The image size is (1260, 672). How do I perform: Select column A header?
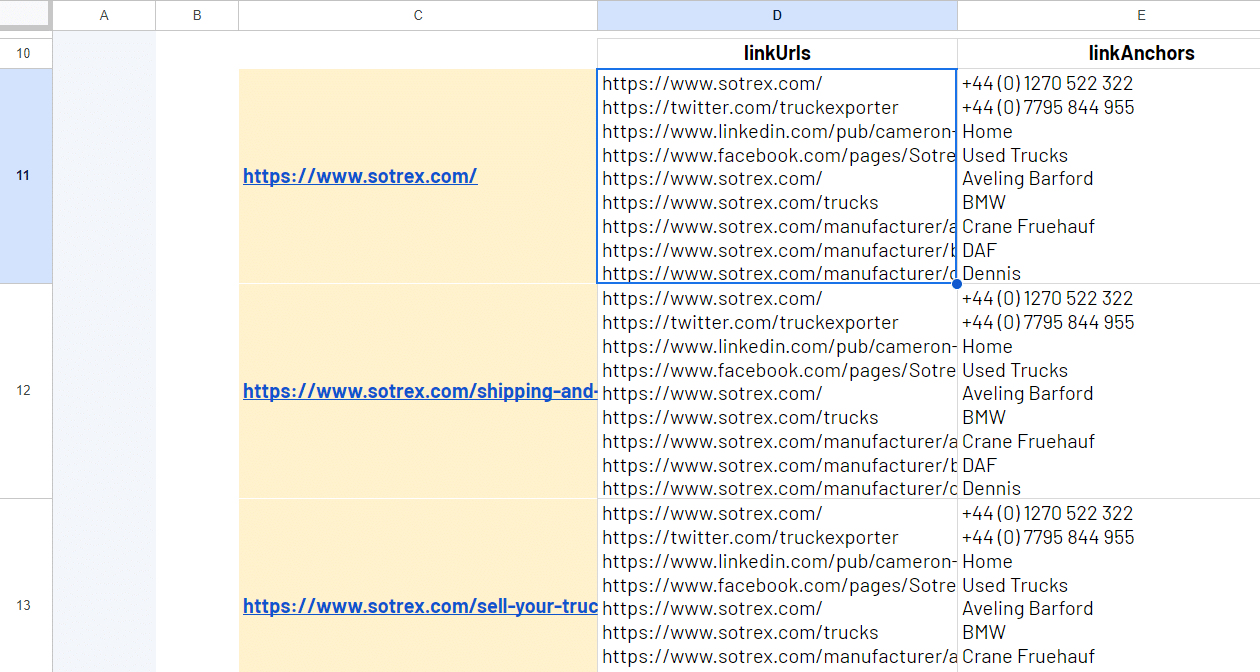pos(104,15)
